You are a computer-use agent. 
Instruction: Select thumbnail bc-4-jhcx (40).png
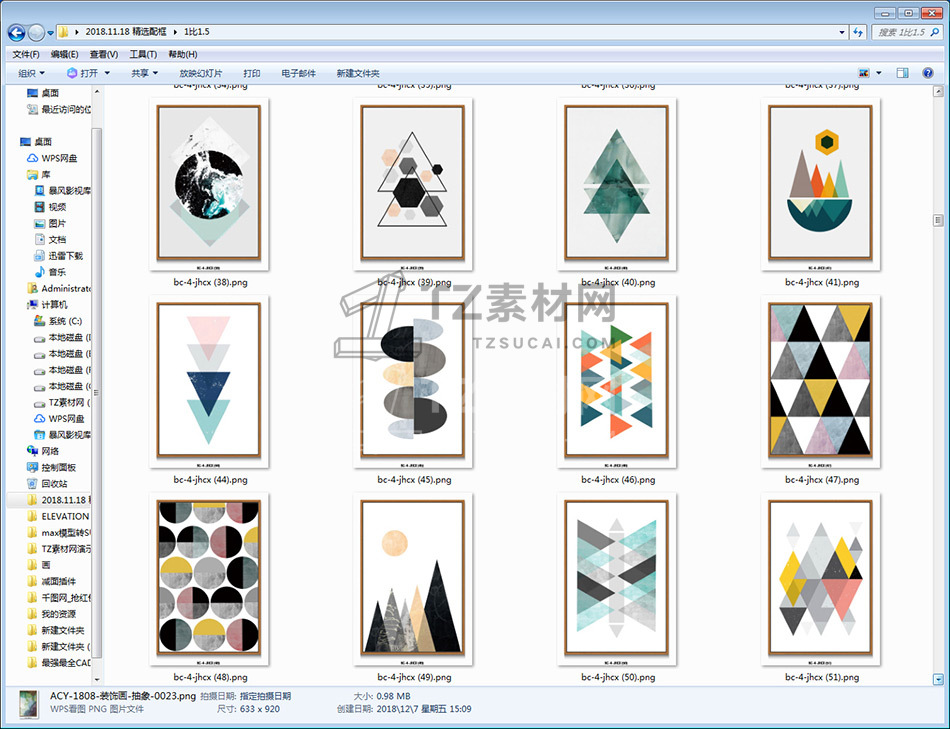(617, 184)
